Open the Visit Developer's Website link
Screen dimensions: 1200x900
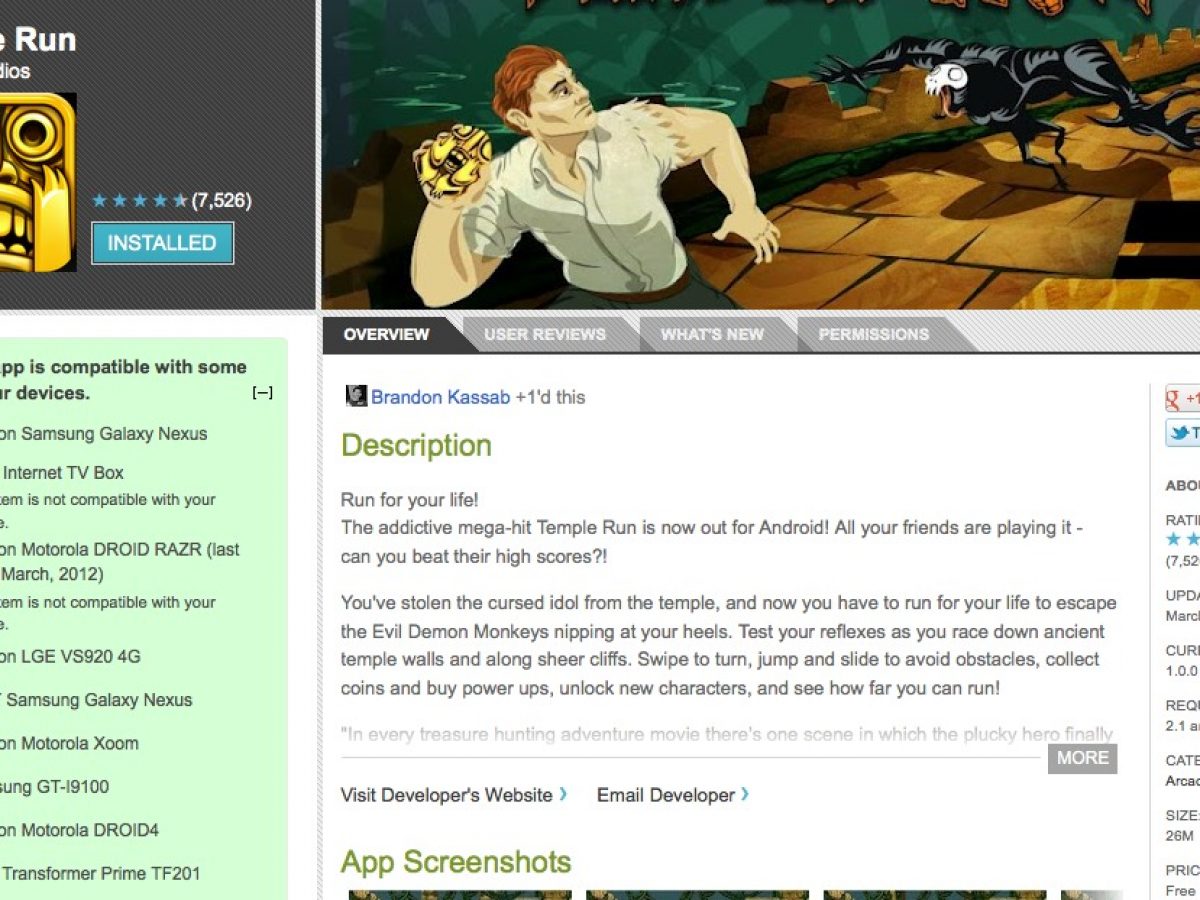(454, 795)
